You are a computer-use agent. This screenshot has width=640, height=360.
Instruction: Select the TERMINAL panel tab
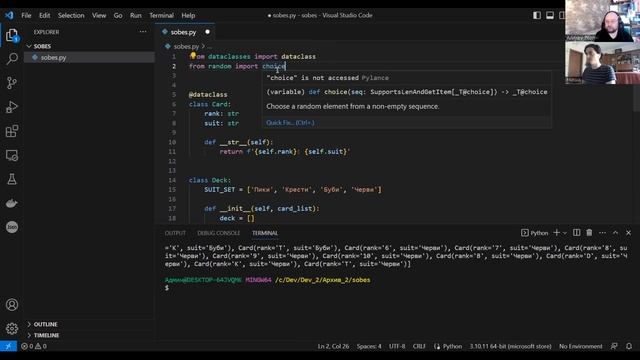[265, 233]
